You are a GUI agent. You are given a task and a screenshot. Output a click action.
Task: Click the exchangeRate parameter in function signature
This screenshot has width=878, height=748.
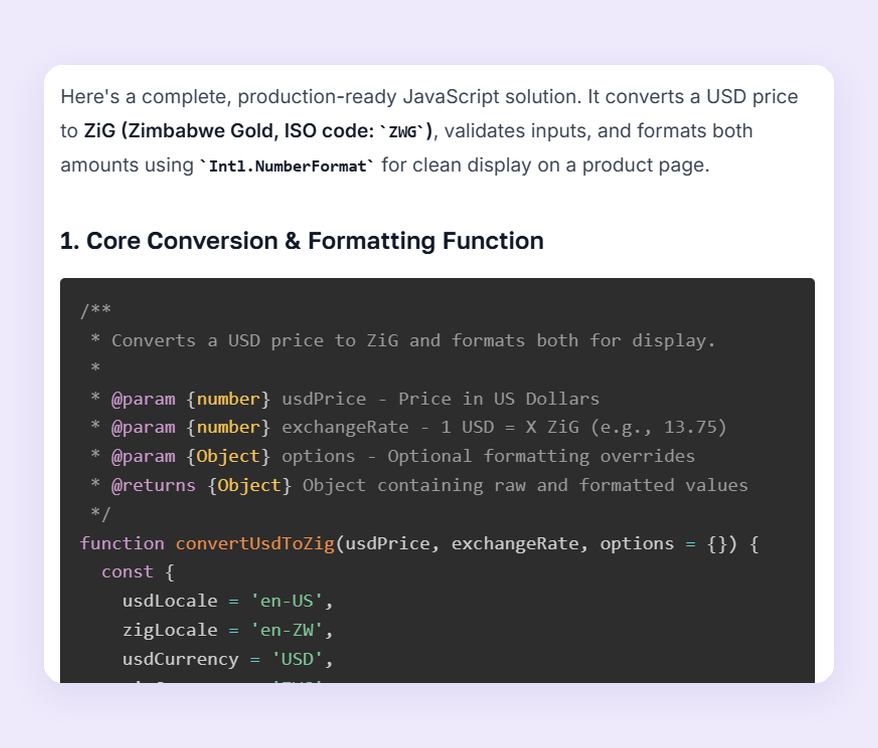(x=515, y=544)
